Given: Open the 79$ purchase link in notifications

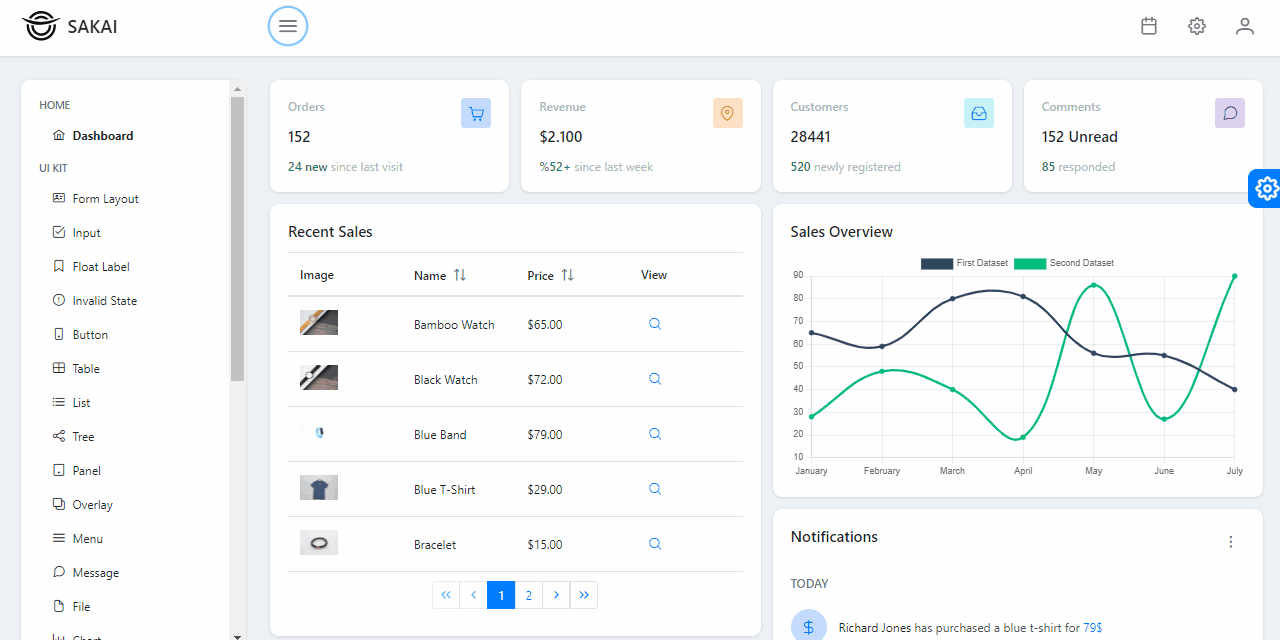Looking at the screenshot, I should [1093, 627].
